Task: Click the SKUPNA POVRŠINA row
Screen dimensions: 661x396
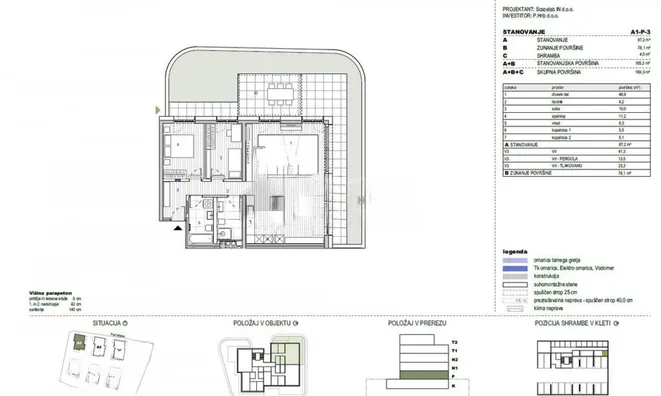Action: tap(576, 72)
